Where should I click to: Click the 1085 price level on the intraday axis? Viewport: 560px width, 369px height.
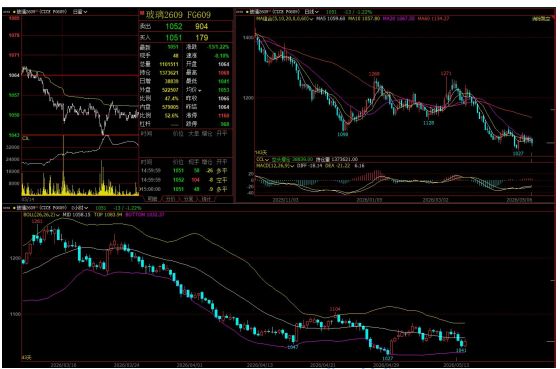pyautogui.click(x=14, y=18)
